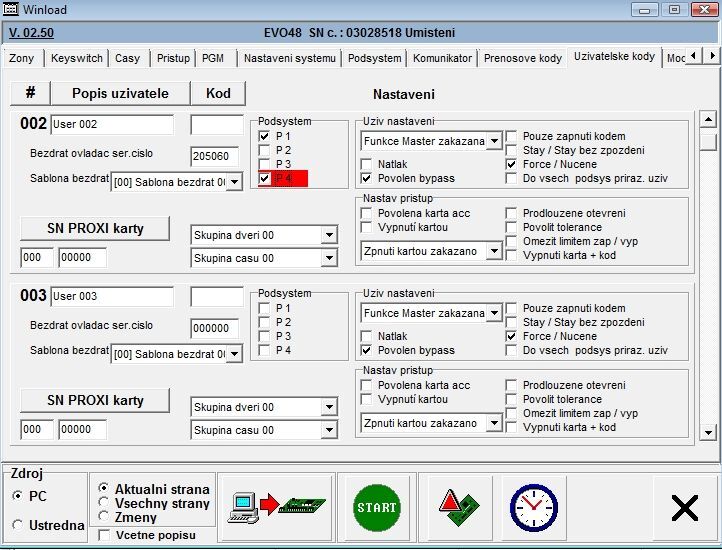This screenshot has width=722, height=550.
Task: Open Funkce Master zakazana dropdown for User 002
Action: [493, 141]
